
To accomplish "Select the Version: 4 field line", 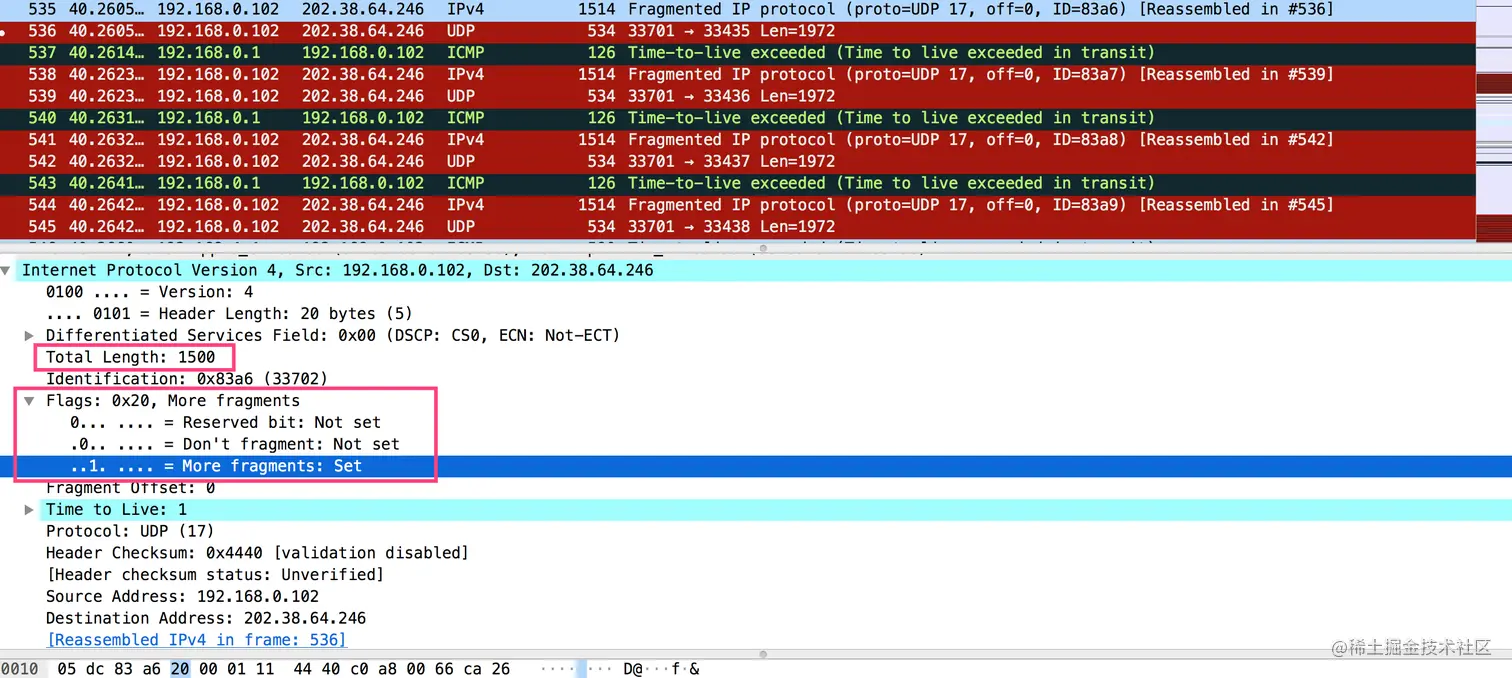I will click(x=150, y=292).
